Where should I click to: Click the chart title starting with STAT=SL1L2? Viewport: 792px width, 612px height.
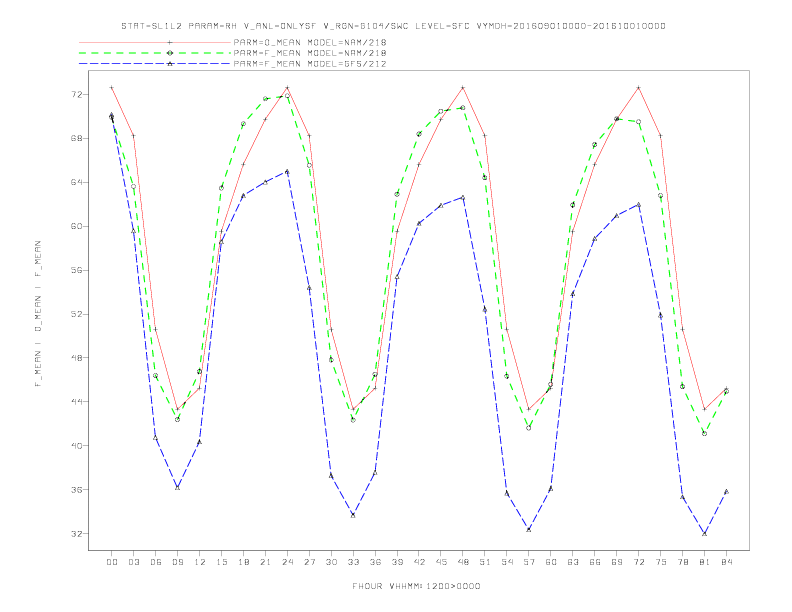(393, 26)
